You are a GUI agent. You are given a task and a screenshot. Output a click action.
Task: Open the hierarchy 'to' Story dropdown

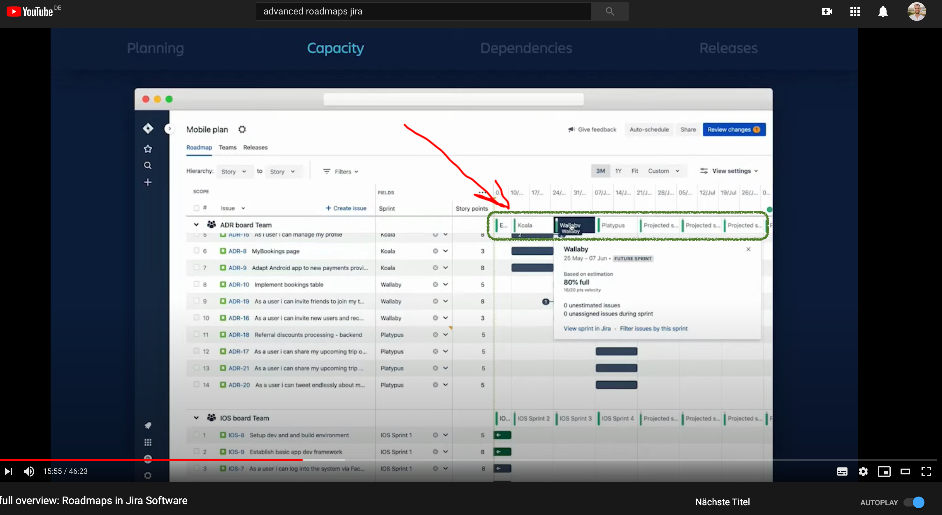coord(282,172)
